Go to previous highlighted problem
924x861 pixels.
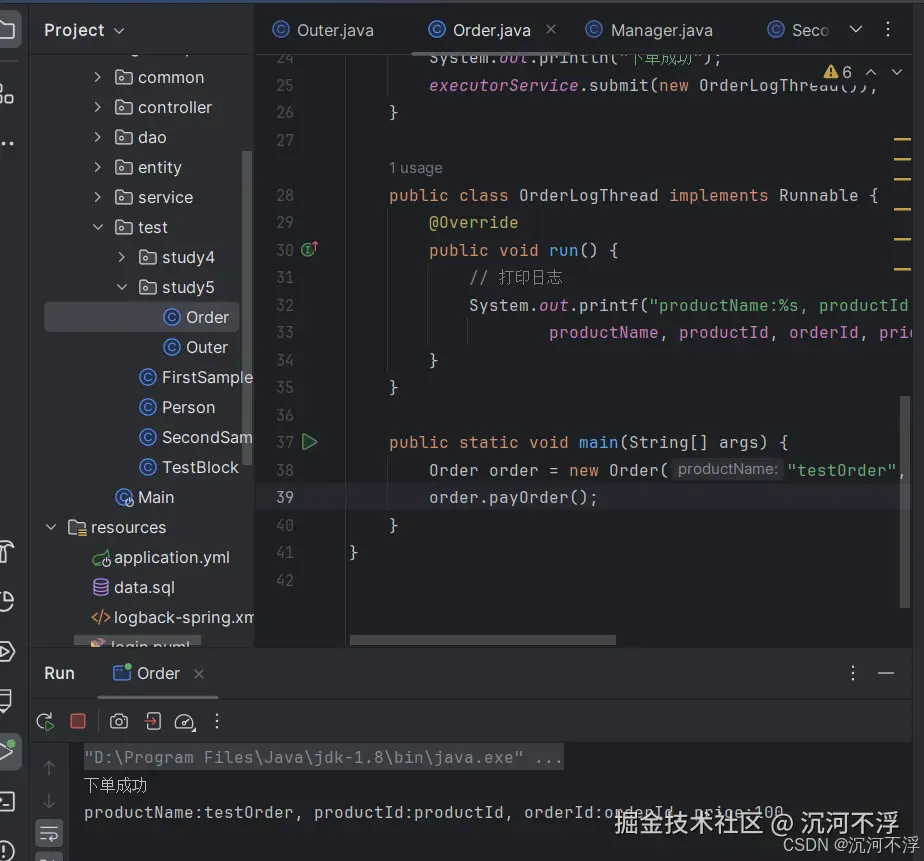click(871, 72)
